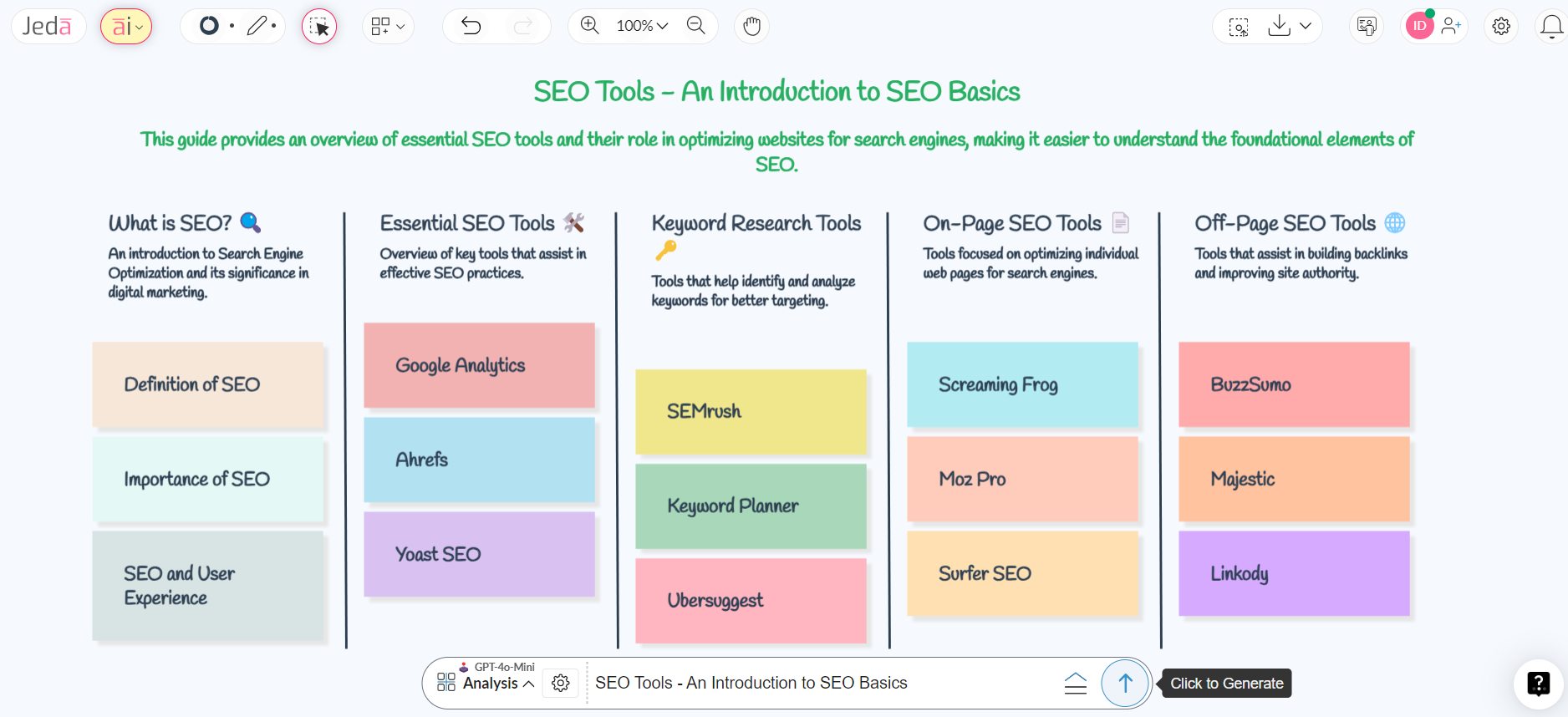Click description 'Tools that assist in building backlinks'
1568x717 pixels.
tap(1301, 263)
